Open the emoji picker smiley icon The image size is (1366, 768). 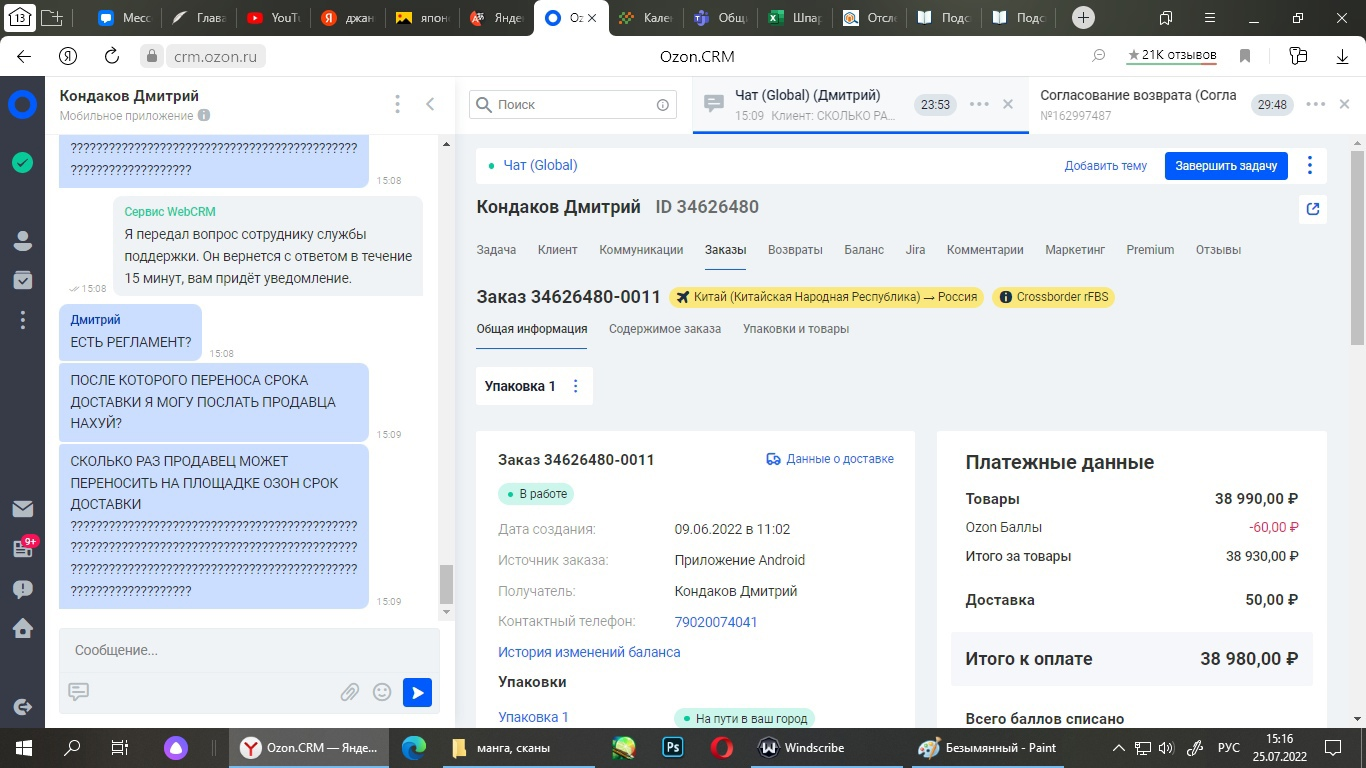tap(381, 691)
